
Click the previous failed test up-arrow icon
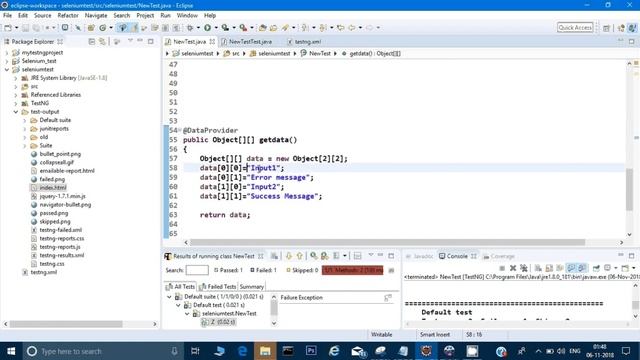coord(299,256)
